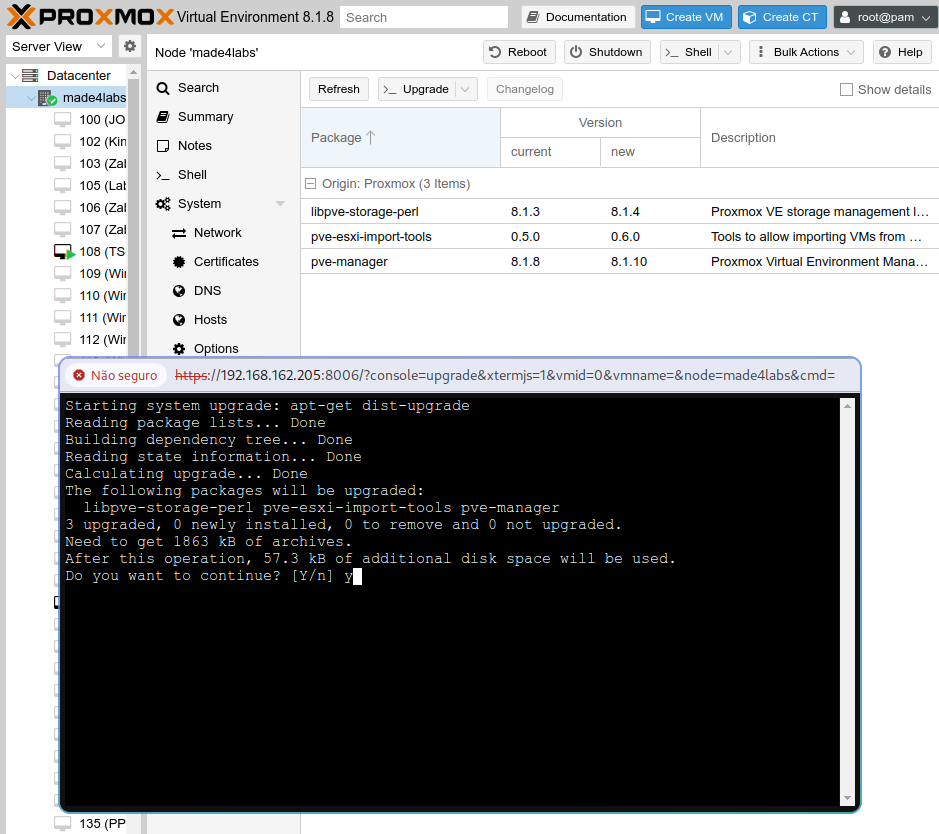Click the terminal scrollbar down arrow

[847, 797]
